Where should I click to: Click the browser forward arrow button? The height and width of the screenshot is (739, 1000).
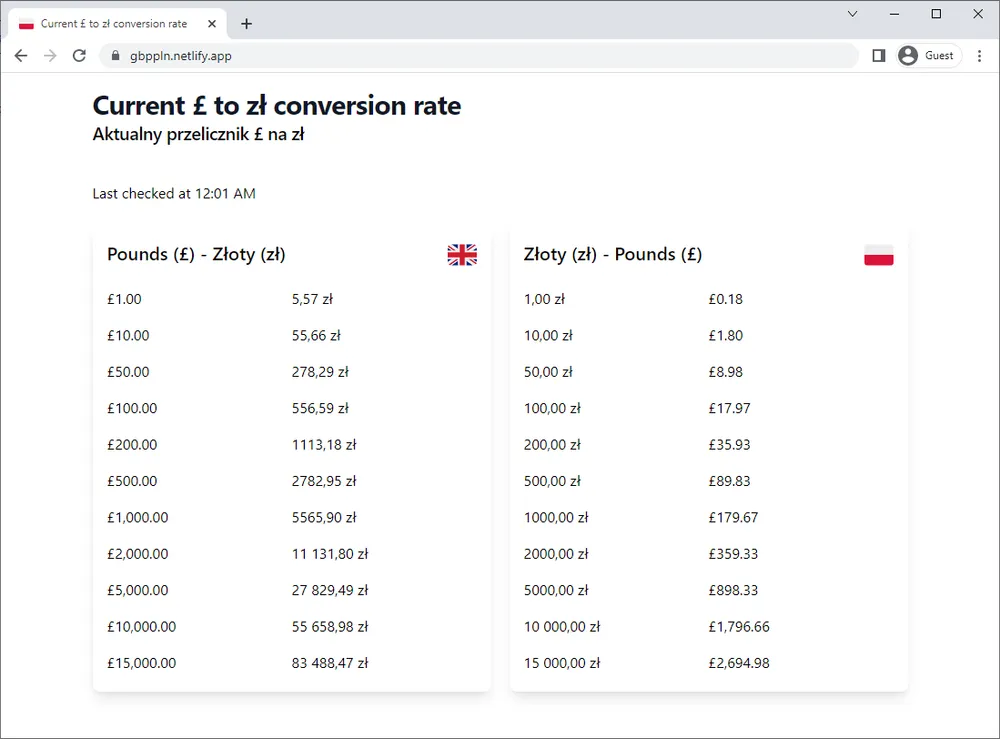pos(50,56)
